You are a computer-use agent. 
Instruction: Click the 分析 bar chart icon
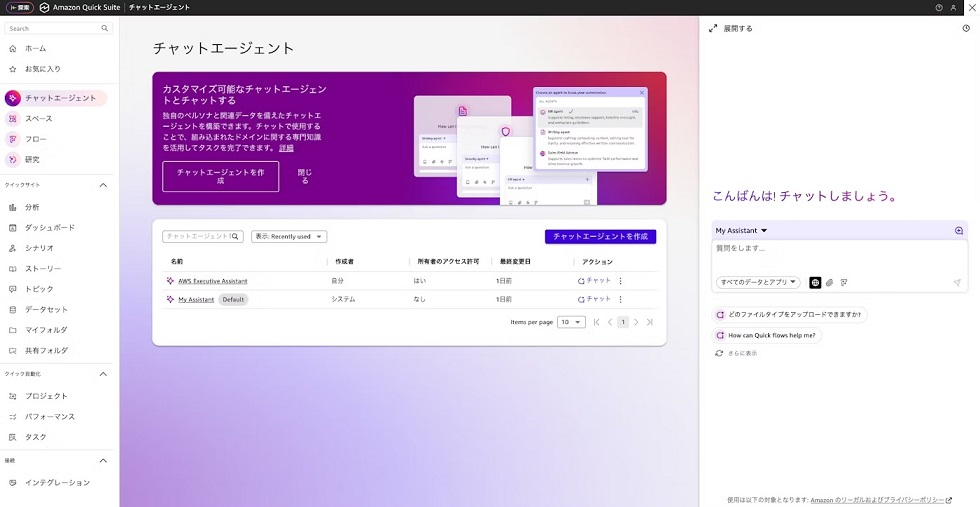click(12, 207)
